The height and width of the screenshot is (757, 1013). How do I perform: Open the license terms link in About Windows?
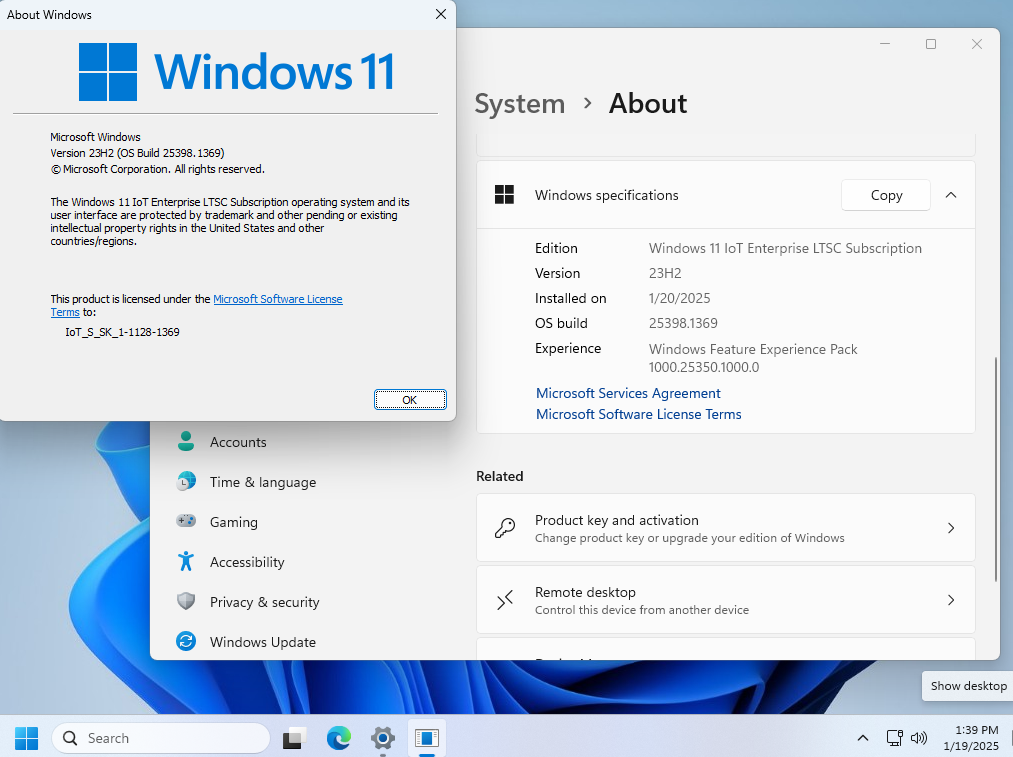click(278, 299)
